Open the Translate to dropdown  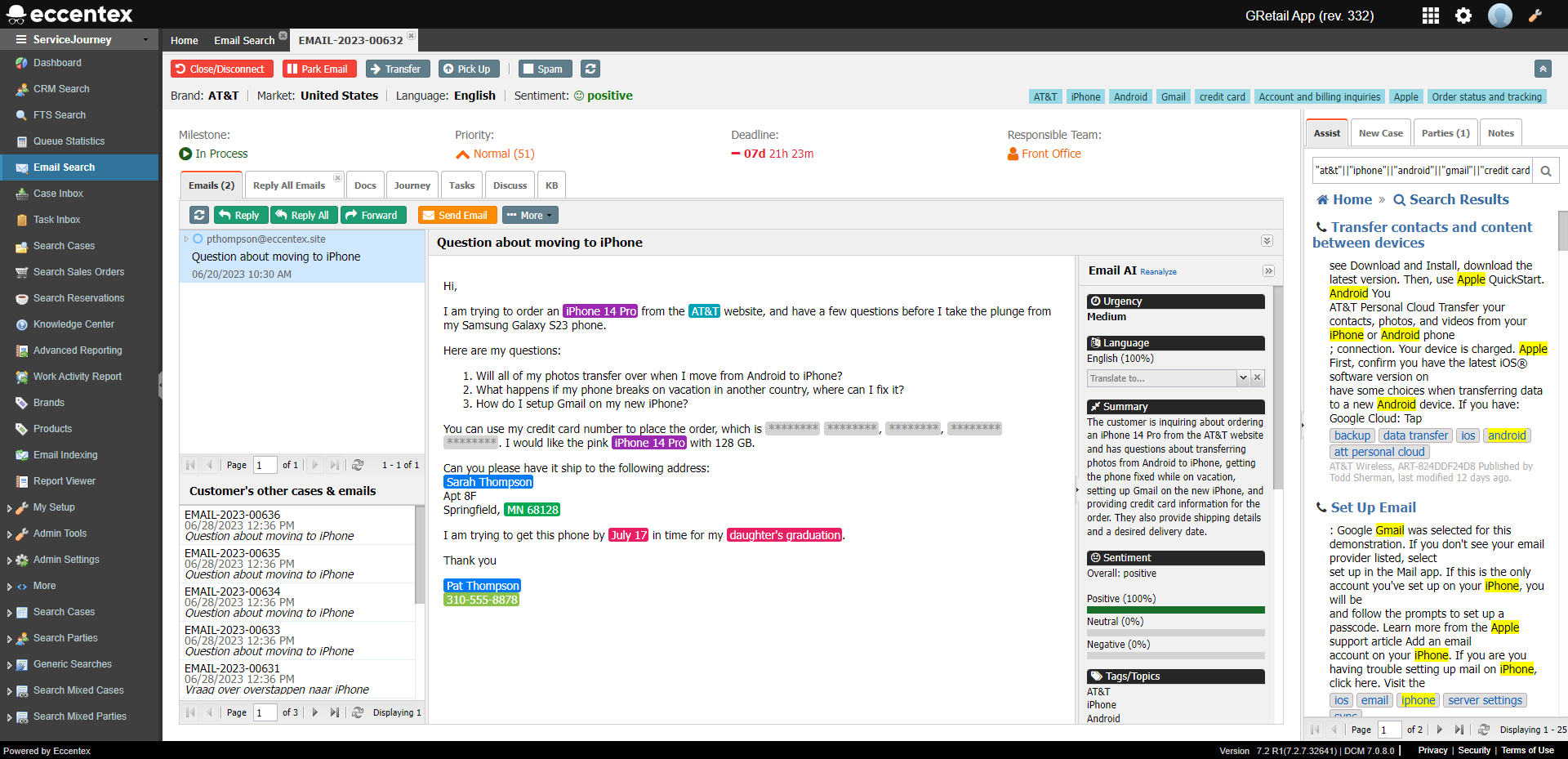[1242, 377]
